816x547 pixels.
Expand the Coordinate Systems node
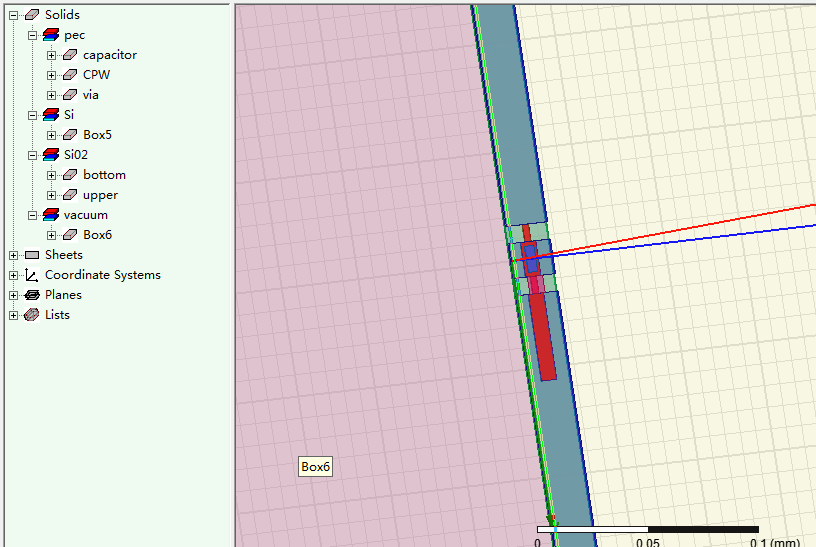14,275
